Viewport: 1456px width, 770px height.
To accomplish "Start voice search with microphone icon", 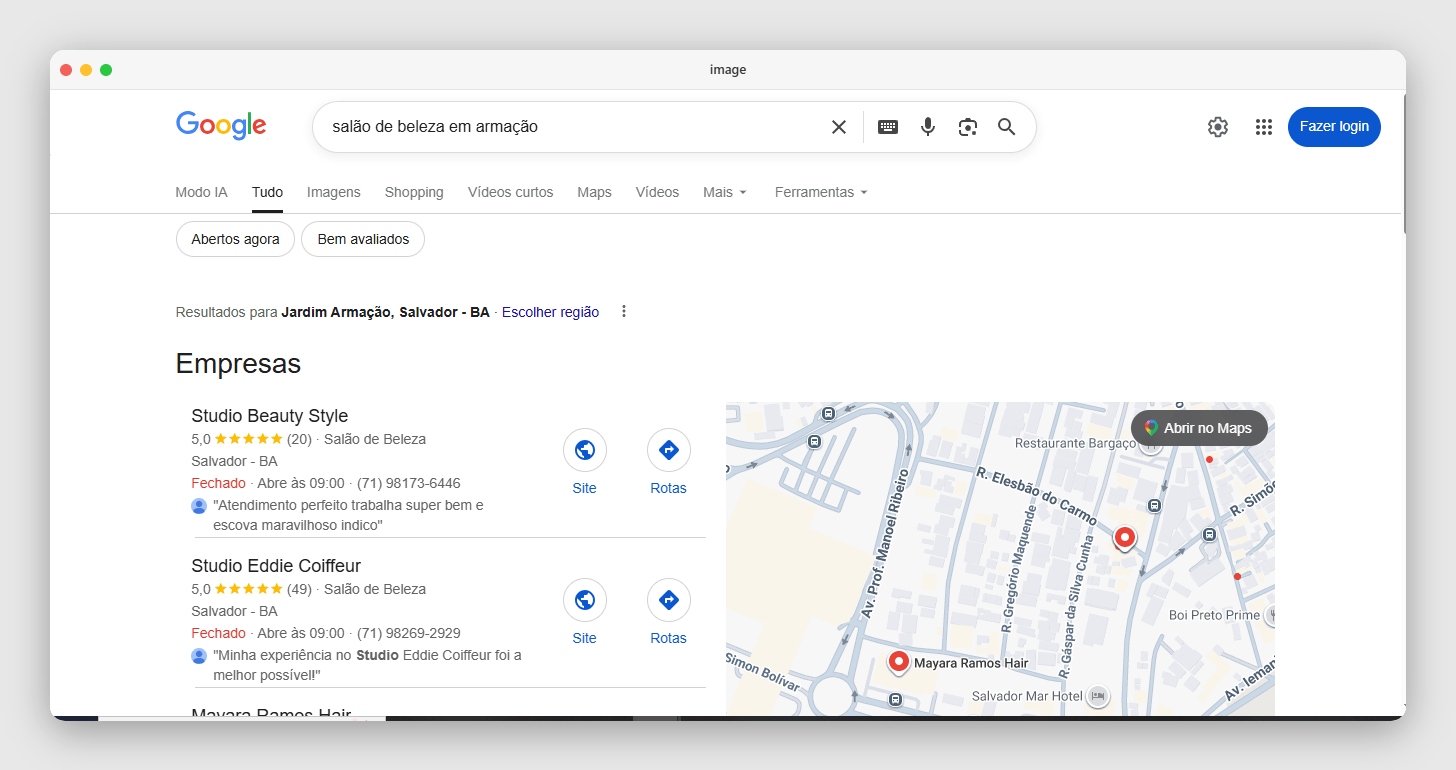I will coord(927,127).
